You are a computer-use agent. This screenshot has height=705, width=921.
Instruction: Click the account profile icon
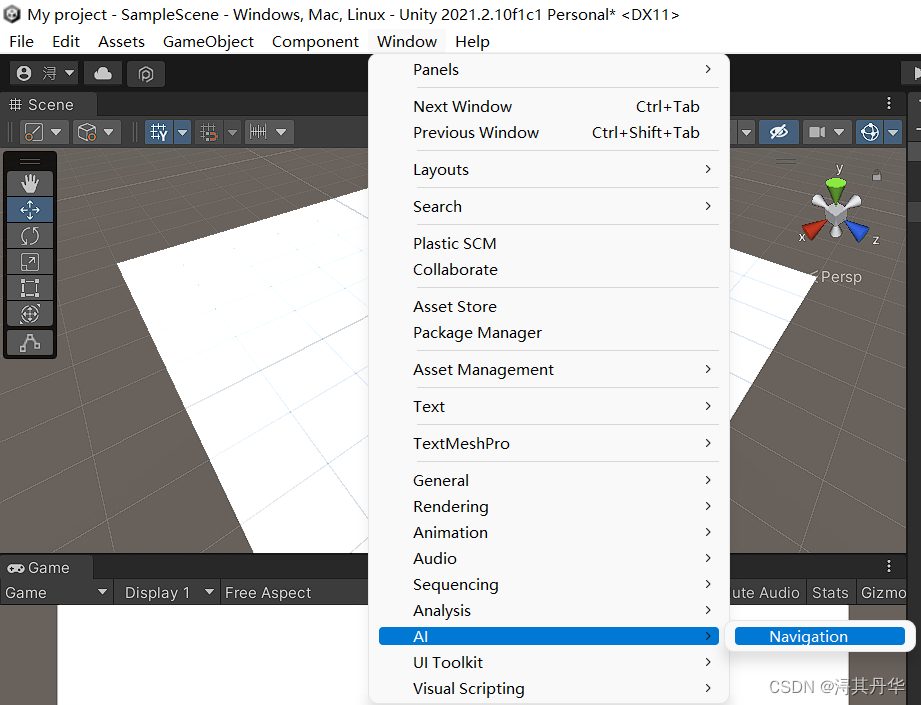pos(24,73)
